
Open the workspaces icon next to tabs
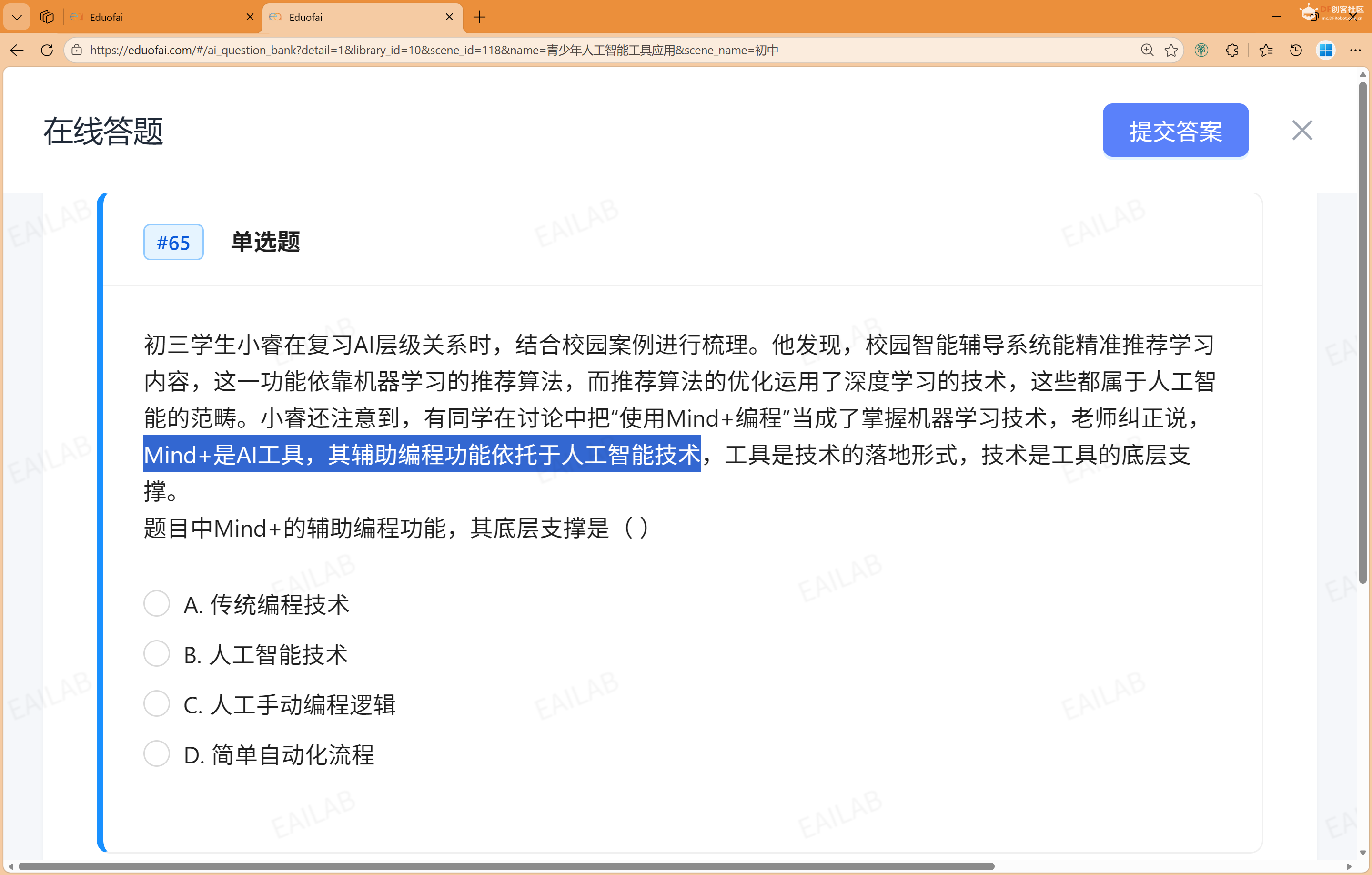click(46, 17)
